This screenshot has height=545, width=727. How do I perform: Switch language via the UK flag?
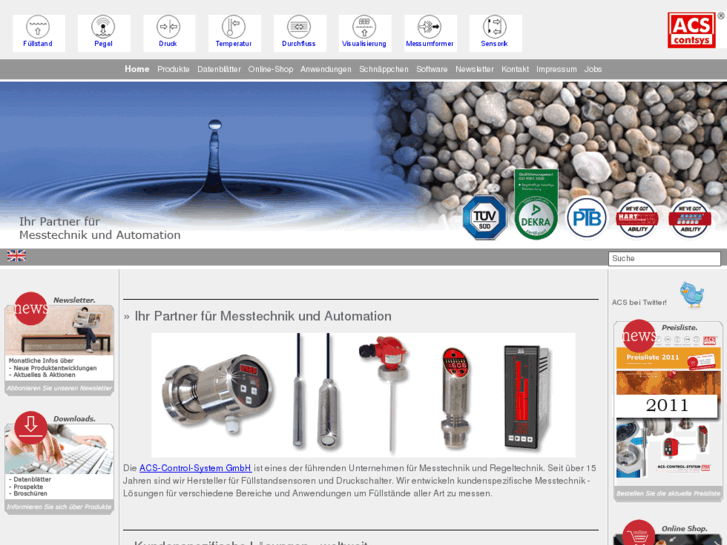[16, 256]
